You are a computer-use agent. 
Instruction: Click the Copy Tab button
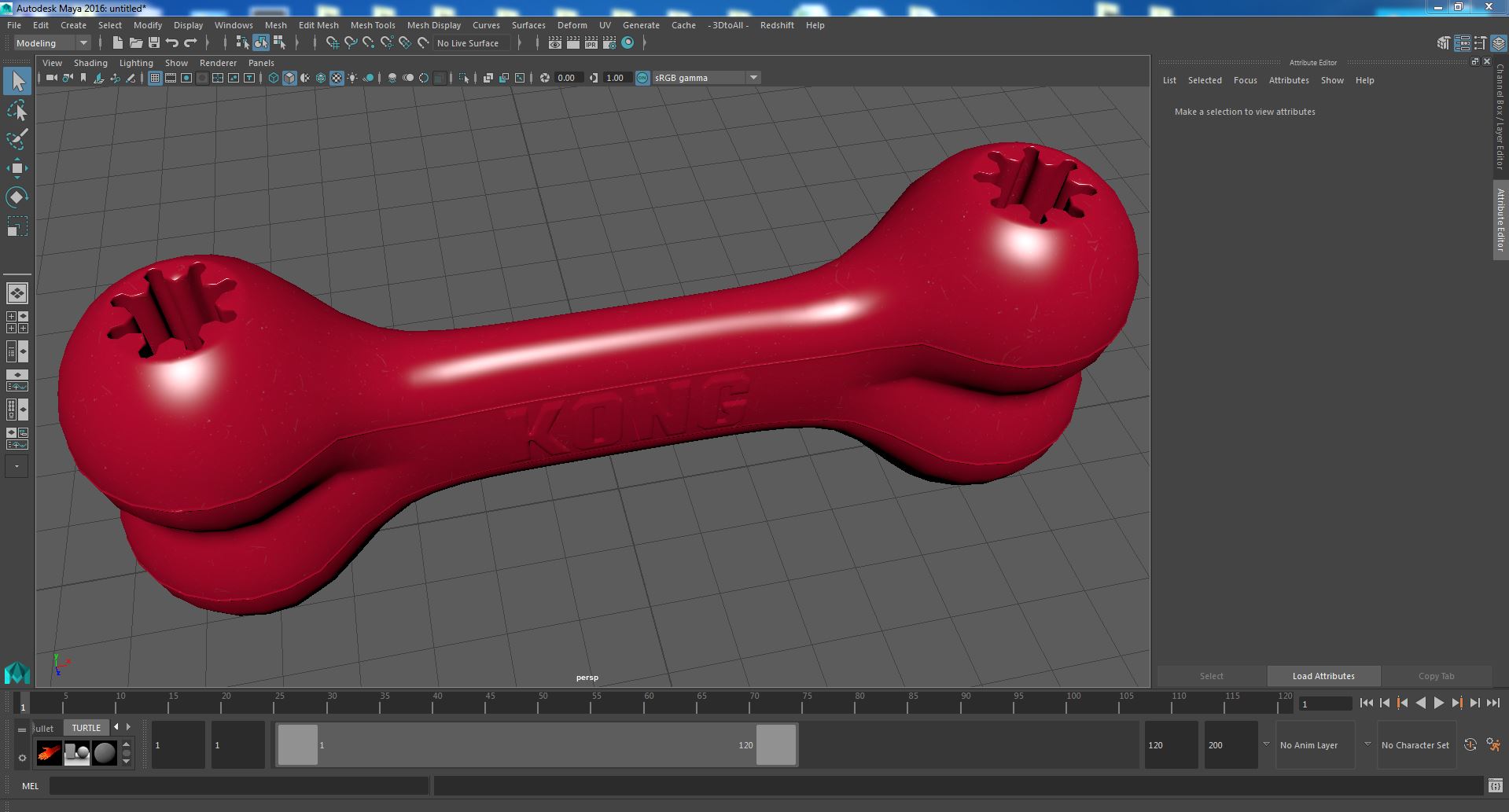[x=1436, y=676]
